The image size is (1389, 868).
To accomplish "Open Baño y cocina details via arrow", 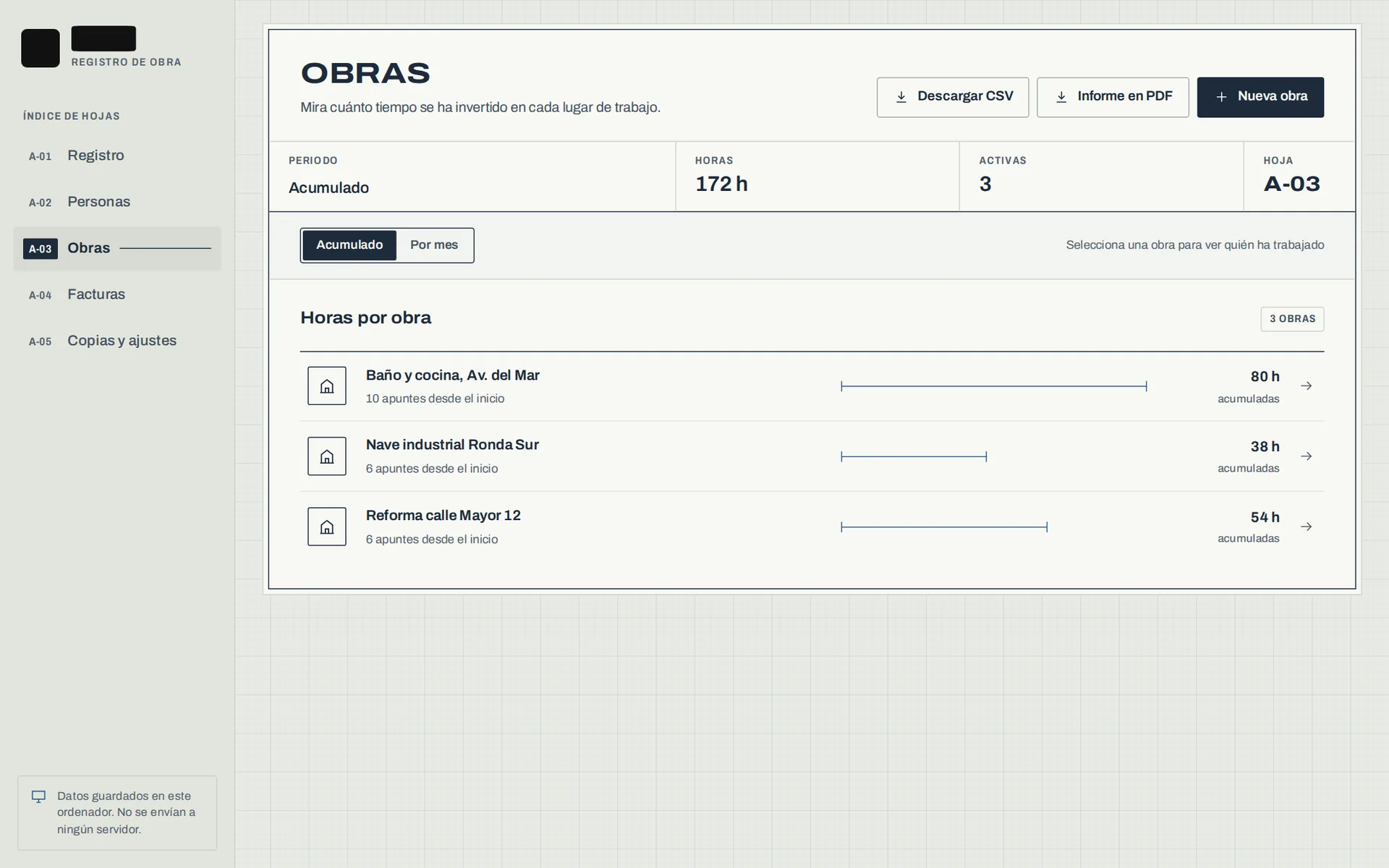I will [x=1307, y=386].
